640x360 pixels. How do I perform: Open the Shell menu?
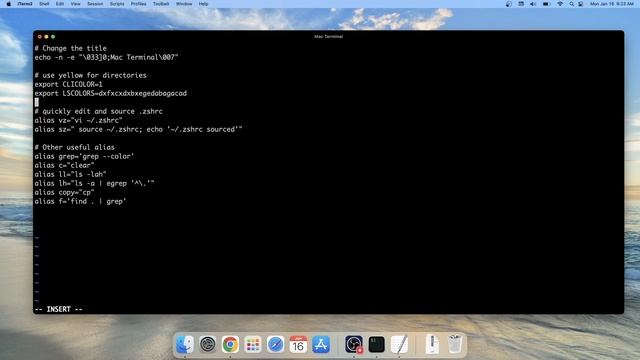coord(44,4)
